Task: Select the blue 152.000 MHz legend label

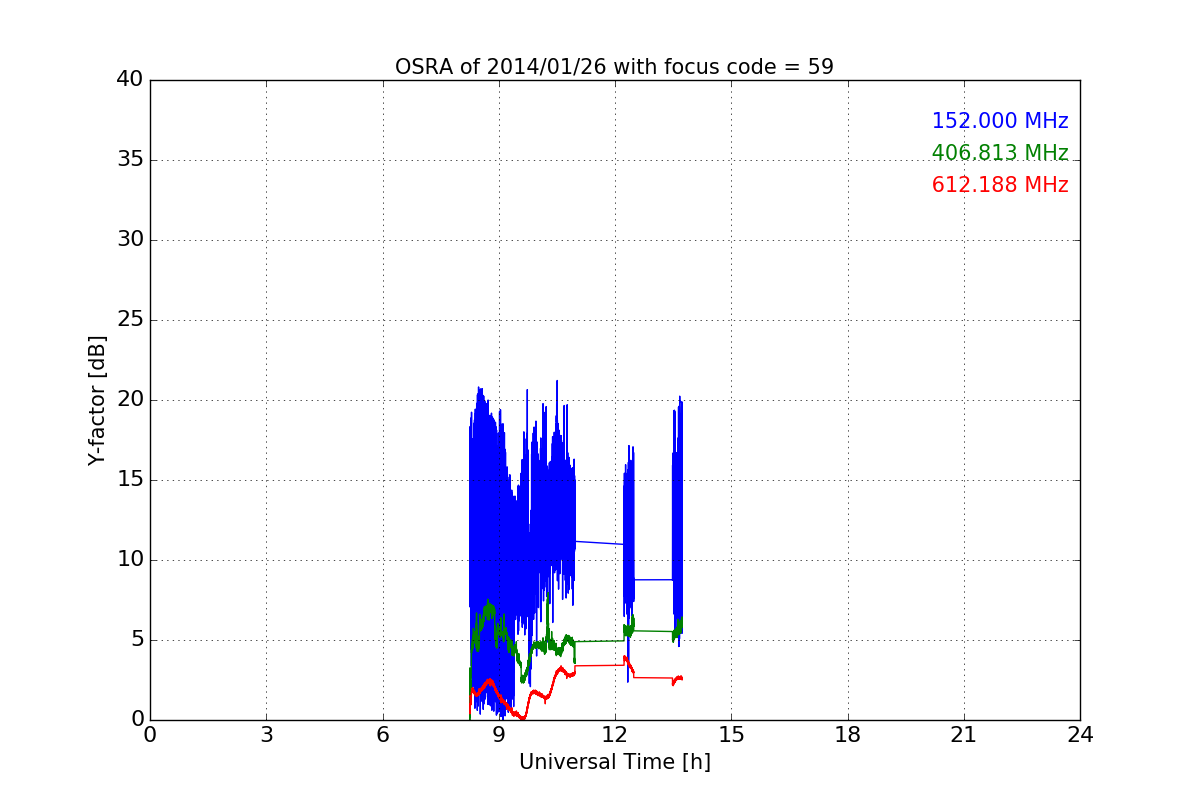Action: [1000, 121]
